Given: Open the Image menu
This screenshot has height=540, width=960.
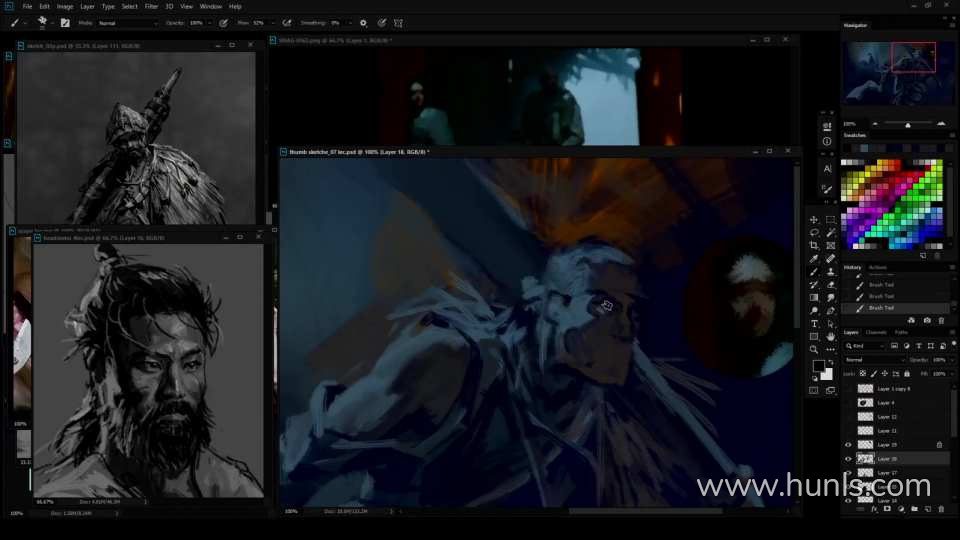Looking at the screenshot, I should pos(65,6).
